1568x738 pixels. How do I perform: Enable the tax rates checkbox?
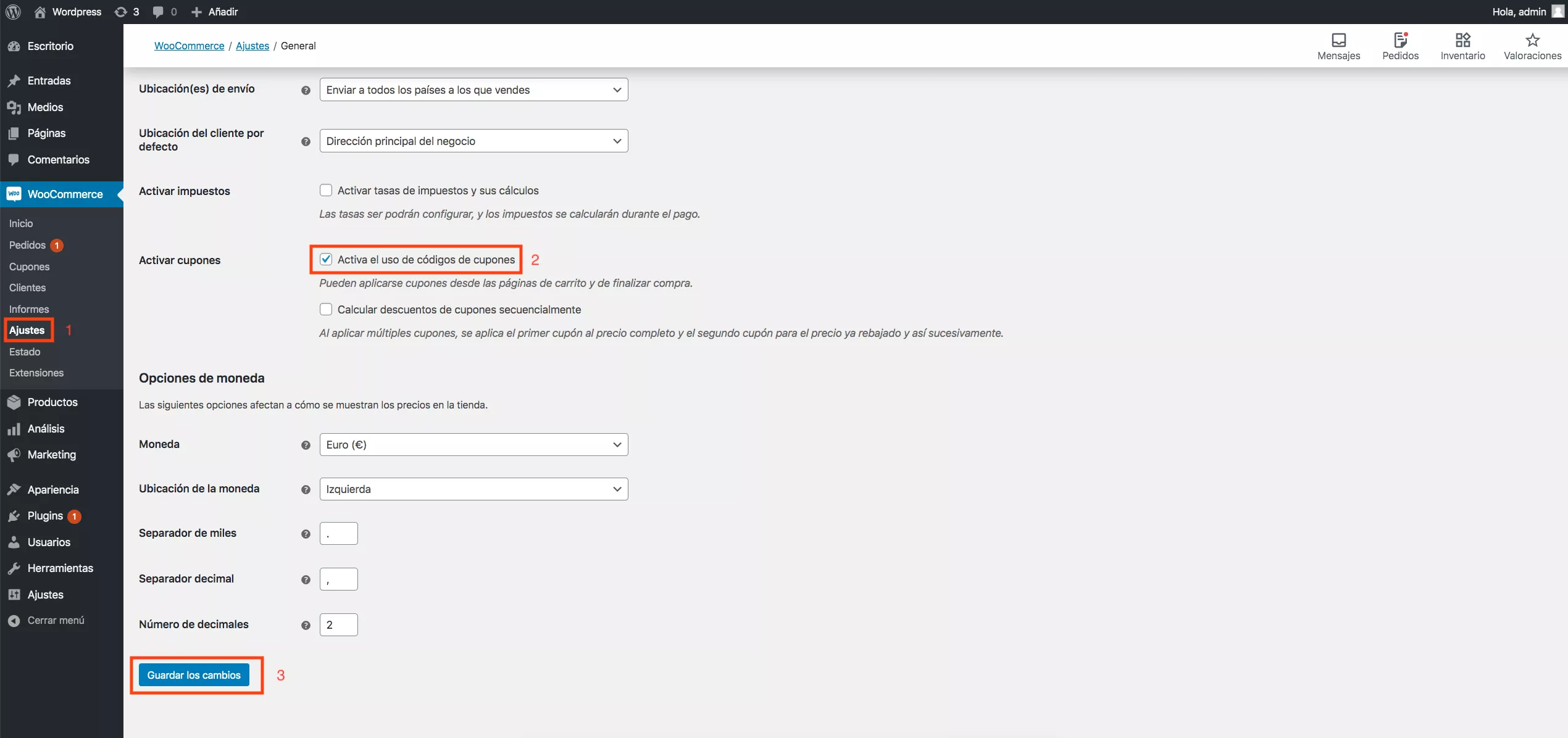pos(326,190)
